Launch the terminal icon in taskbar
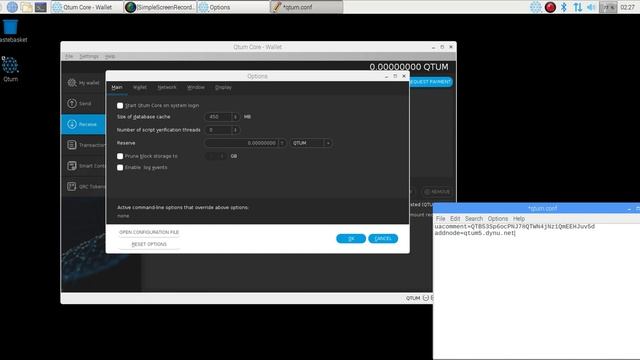The width and height of the screenshot is (640, 360). click(40, 7)
